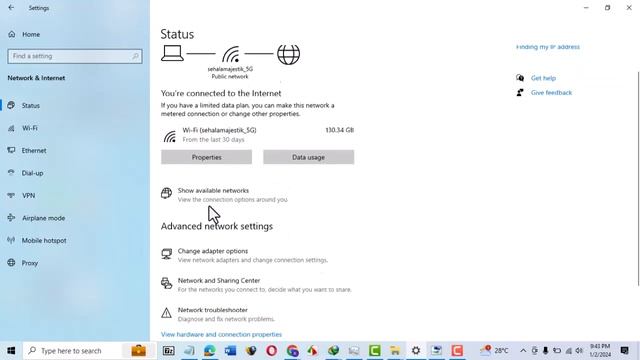This screenshot has width=640, height=360.
Task: Click the settings page vertical scrollbar
Action: point(638,179)
